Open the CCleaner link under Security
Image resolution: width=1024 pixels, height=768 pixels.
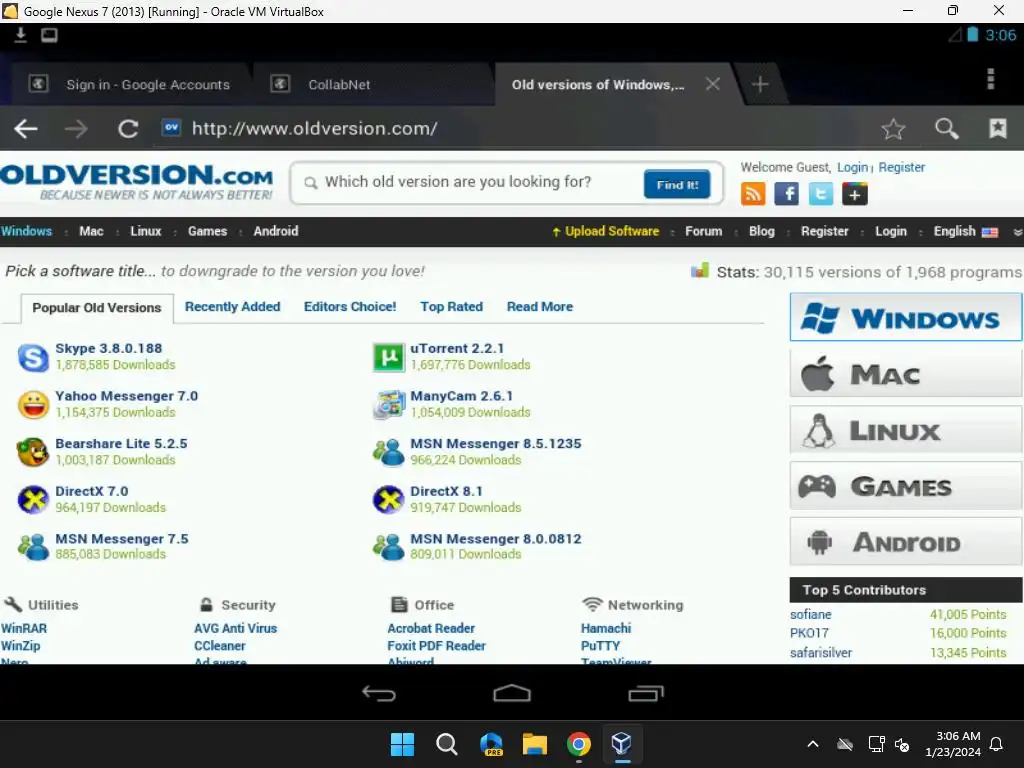click(219, 646)
